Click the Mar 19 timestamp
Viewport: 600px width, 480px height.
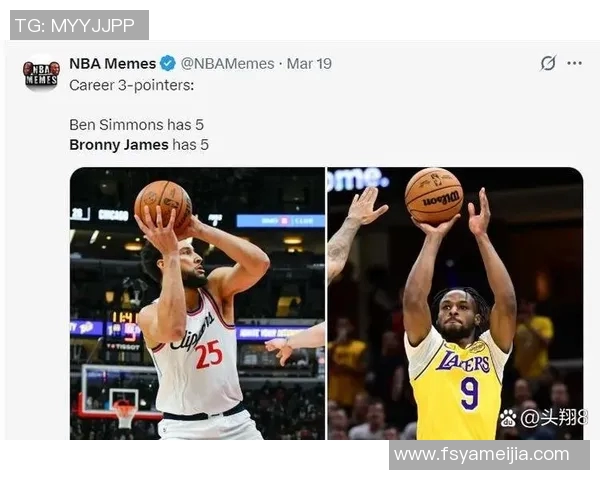point(309,63)
